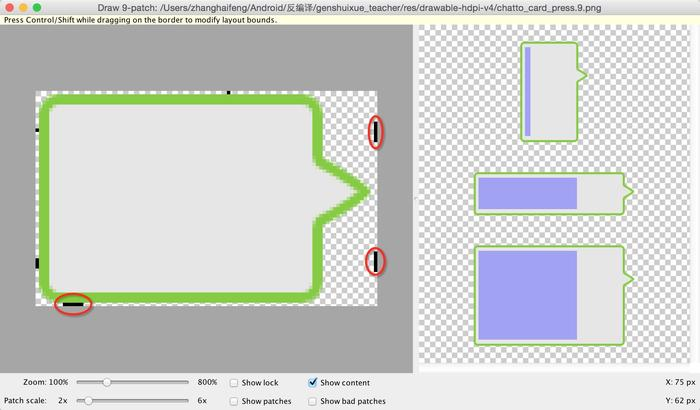Click the both-directions stretched preview bubble
Image resolution: width=700 pixels, height=410 pixels.
point(554,295)
